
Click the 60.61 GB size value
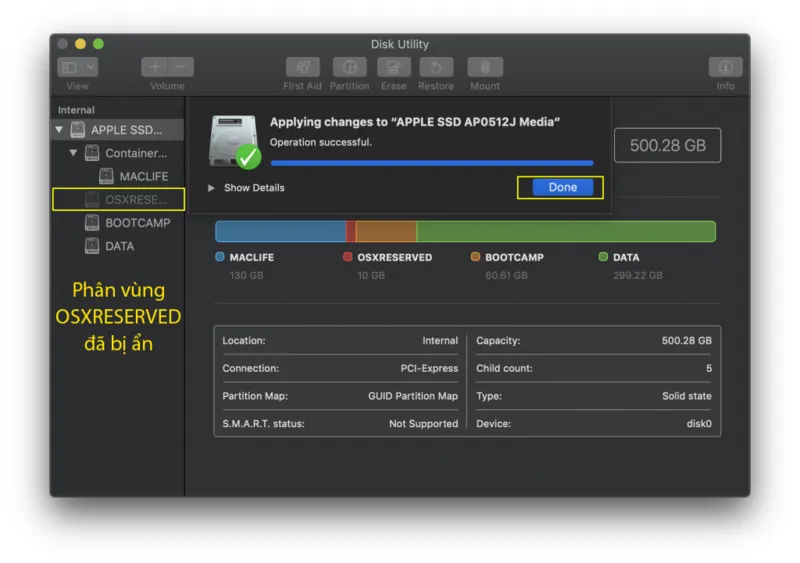[506, 276]
